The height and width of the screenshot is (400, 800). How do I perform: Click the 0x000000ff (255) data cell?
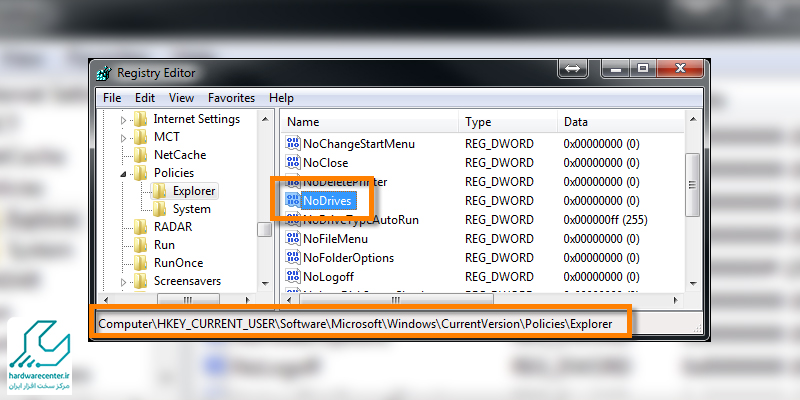tap(605, 220)
